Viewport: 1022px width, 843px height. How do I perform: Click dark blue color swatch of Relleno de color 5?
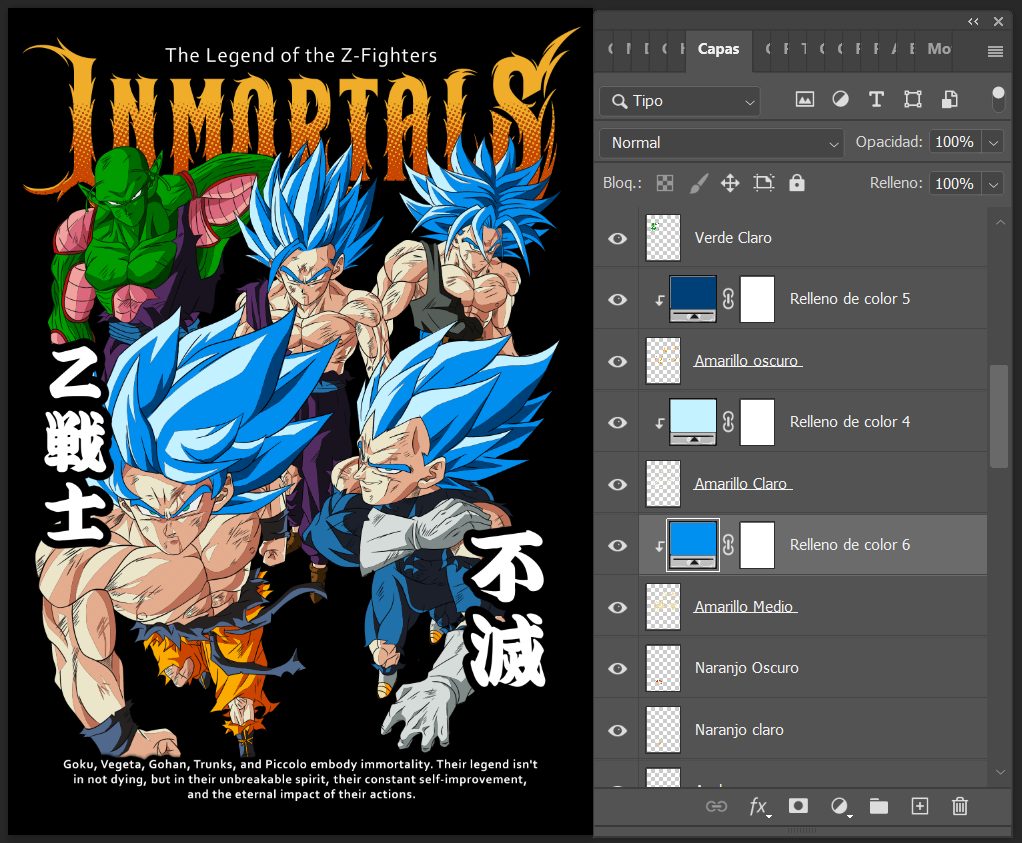[x=693, y=299]
